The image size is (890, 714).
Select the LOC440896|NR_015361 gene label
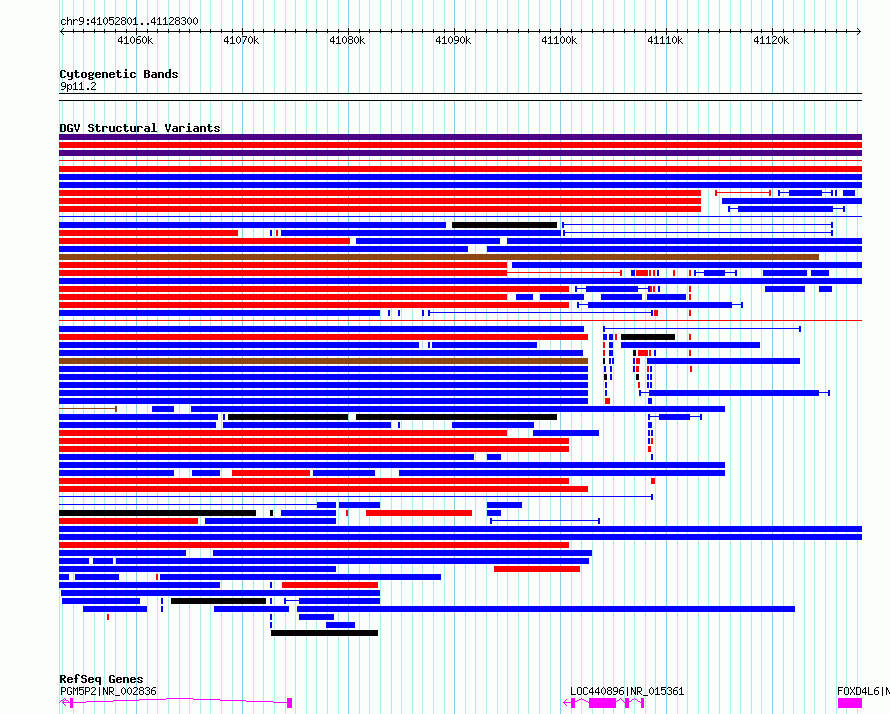627,691
